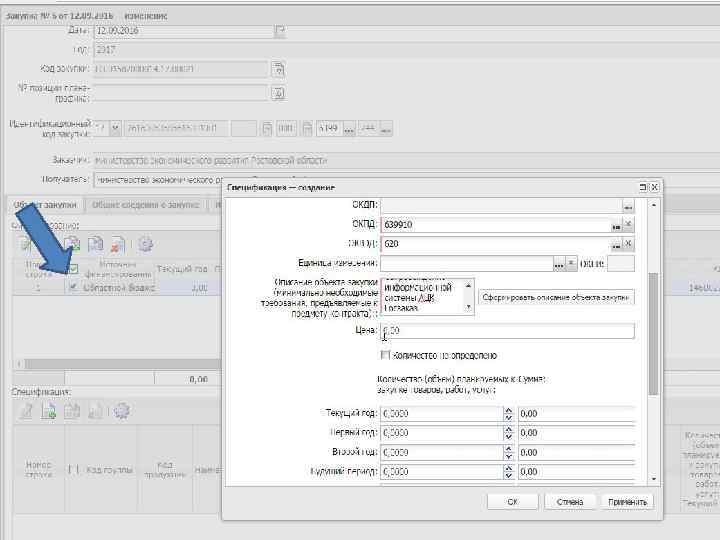Click the lookup icon next to Код закупки
Image resolution: width=720 pixels, height=540 pixels.
[278, 69]
